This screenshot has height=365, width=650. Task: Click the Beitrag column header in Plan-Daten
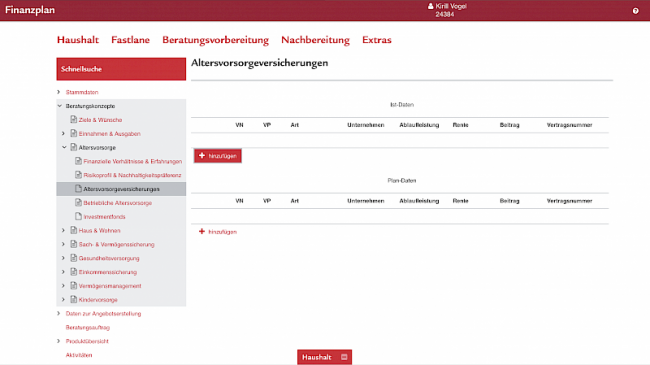509,201
